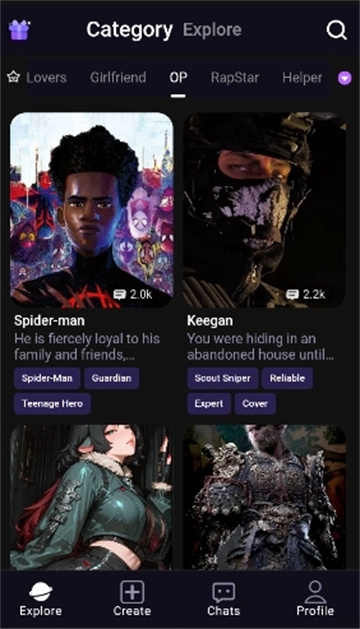Screen dimensions: 360x629
Task: Tap the Guardian tag chip
Action: tap(112, 378)
